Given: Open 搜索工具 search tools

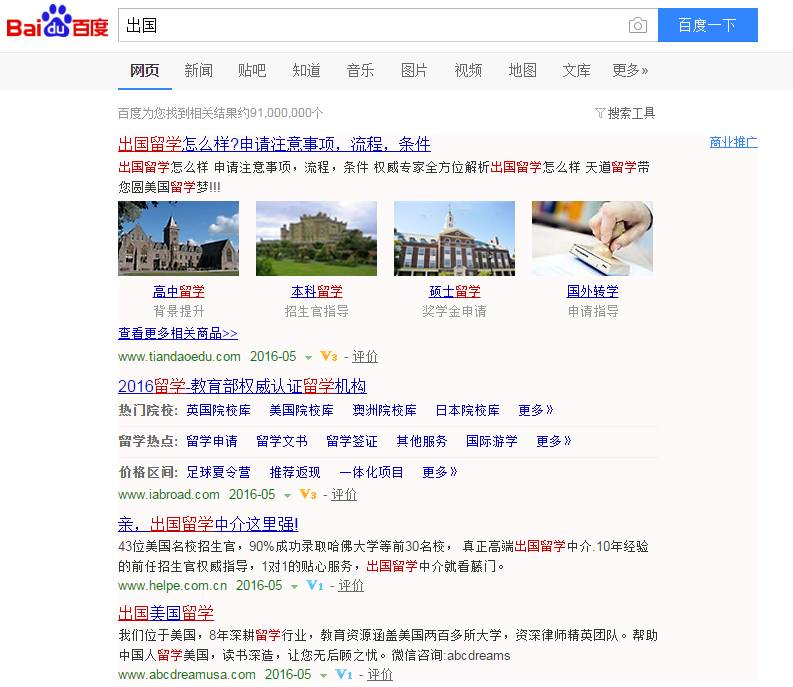Looking at the screenshot, I should (625, 113).
